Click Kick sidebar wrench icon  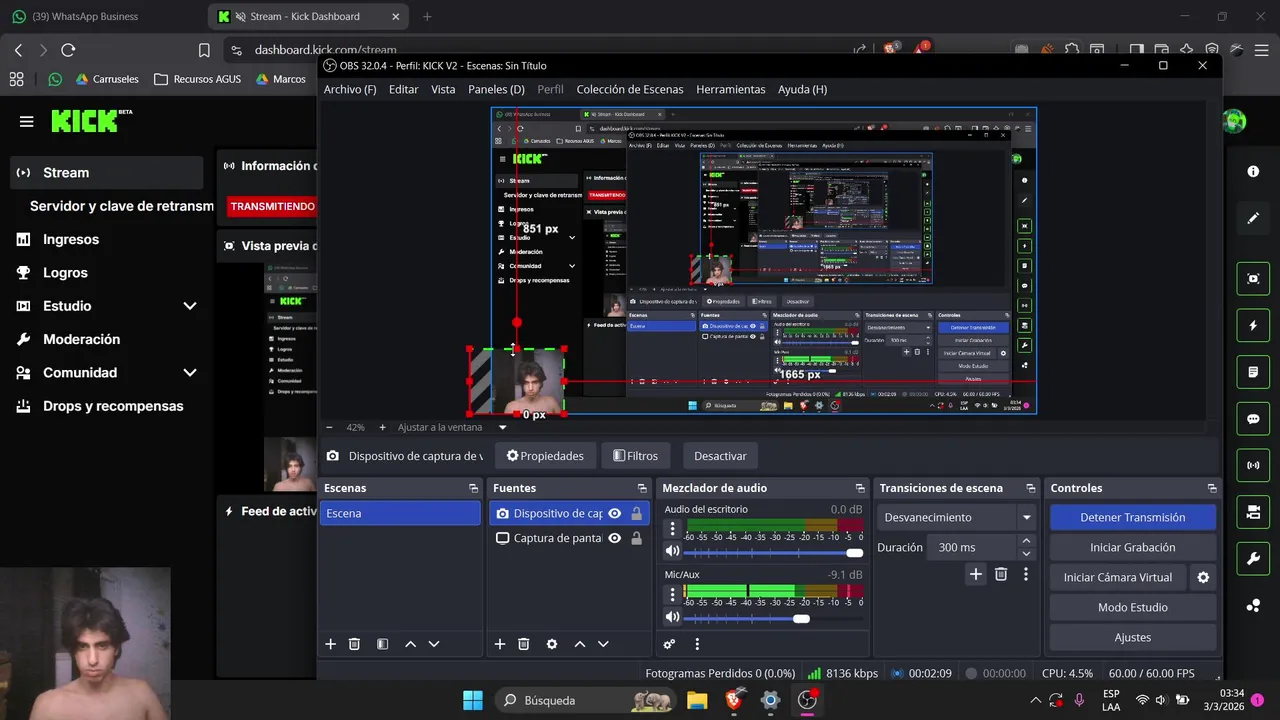point(1253,558)
